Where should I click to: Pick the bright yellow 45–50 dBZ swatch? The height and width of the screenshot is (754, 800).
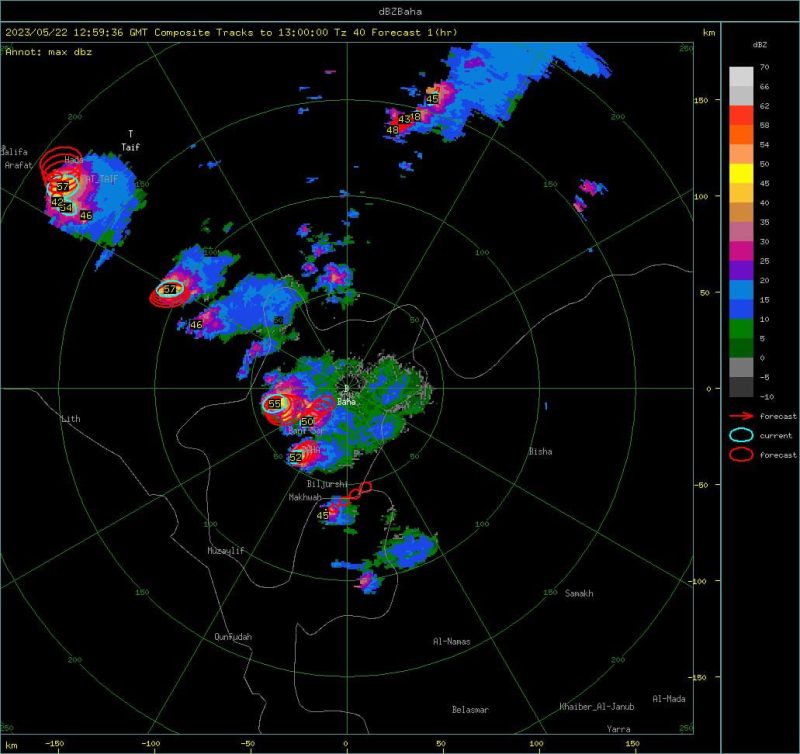coord(741,173)
